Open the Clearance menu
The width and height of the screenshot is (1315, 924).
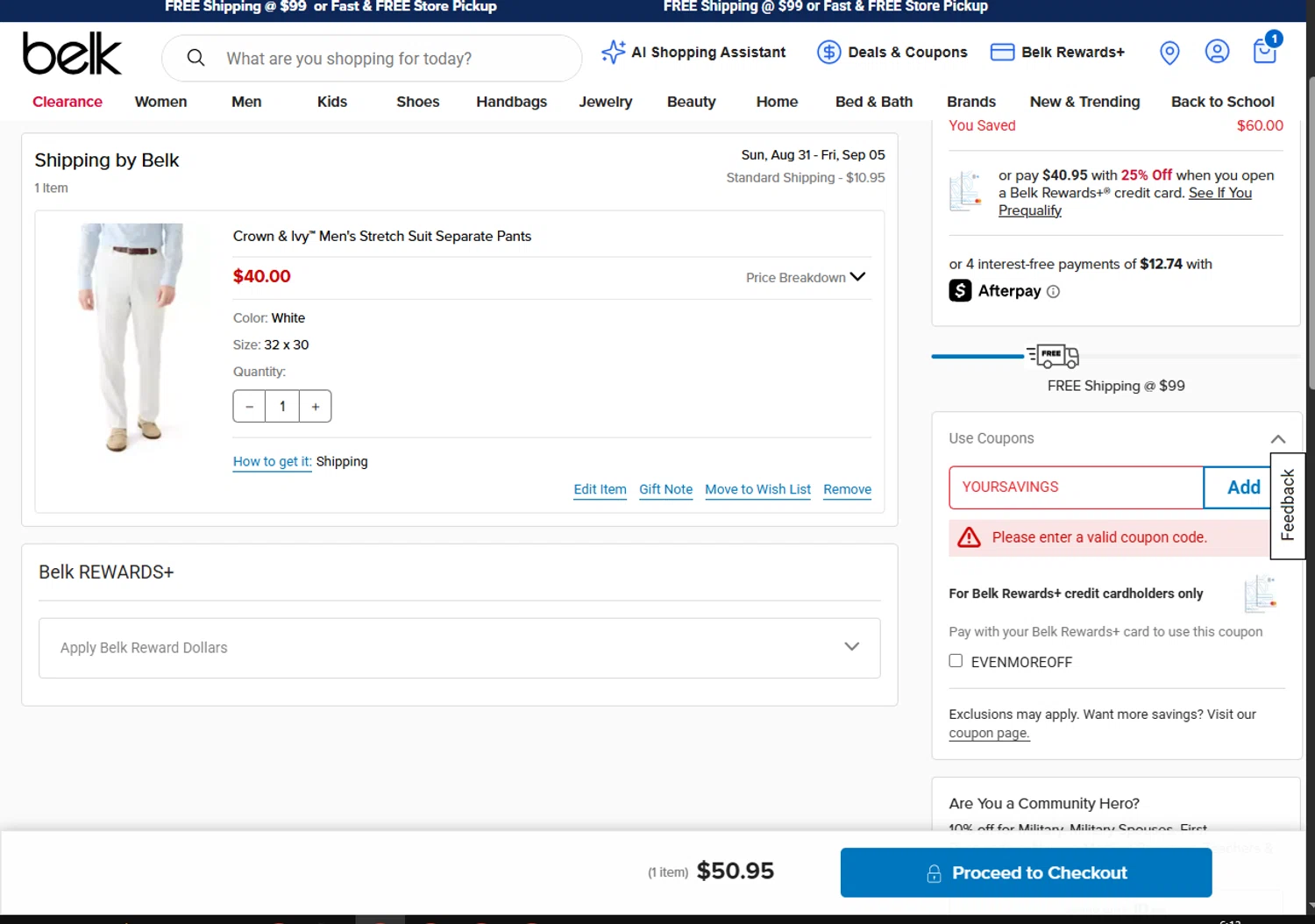pyautogui.click(x=68, y=102)
